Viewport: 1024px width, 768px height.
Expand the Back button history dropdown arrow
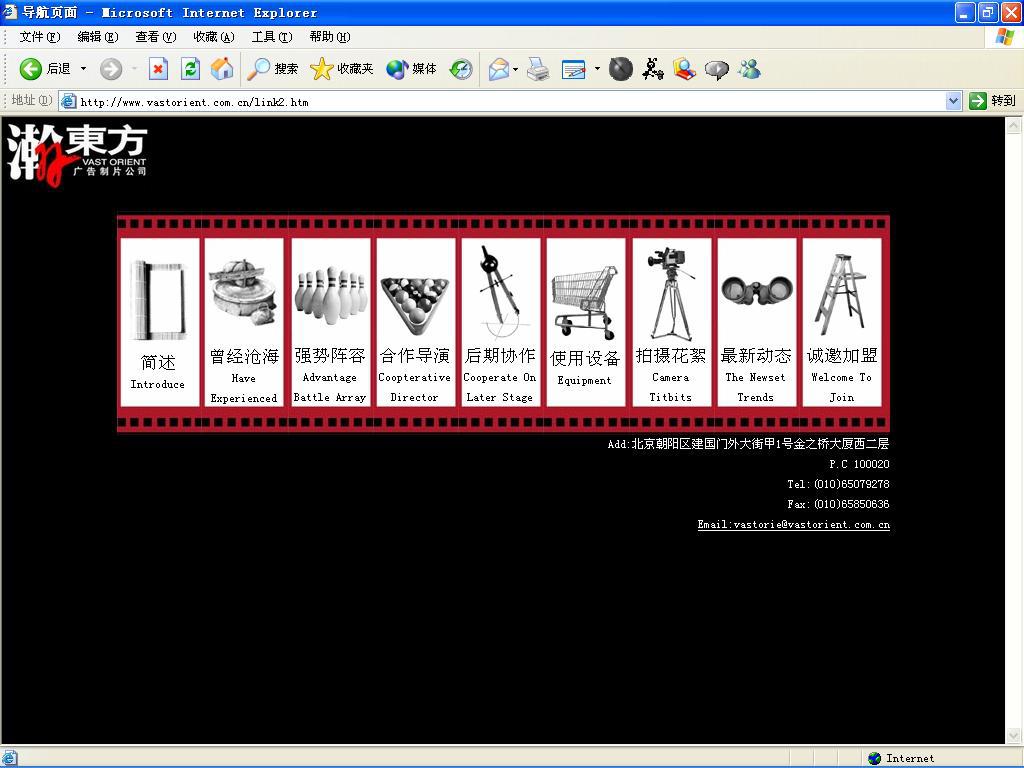(x=83, y=69)
